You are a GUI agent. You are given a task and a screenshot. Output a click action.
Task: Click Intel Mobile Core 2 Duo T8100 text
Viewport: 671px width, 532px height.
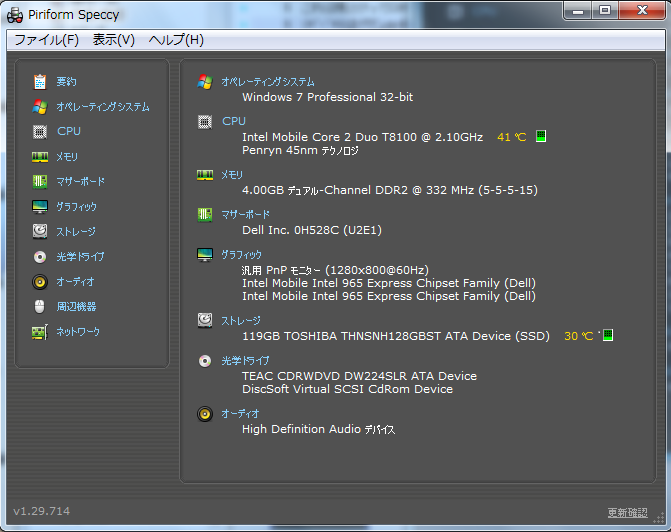click(362, 137)
